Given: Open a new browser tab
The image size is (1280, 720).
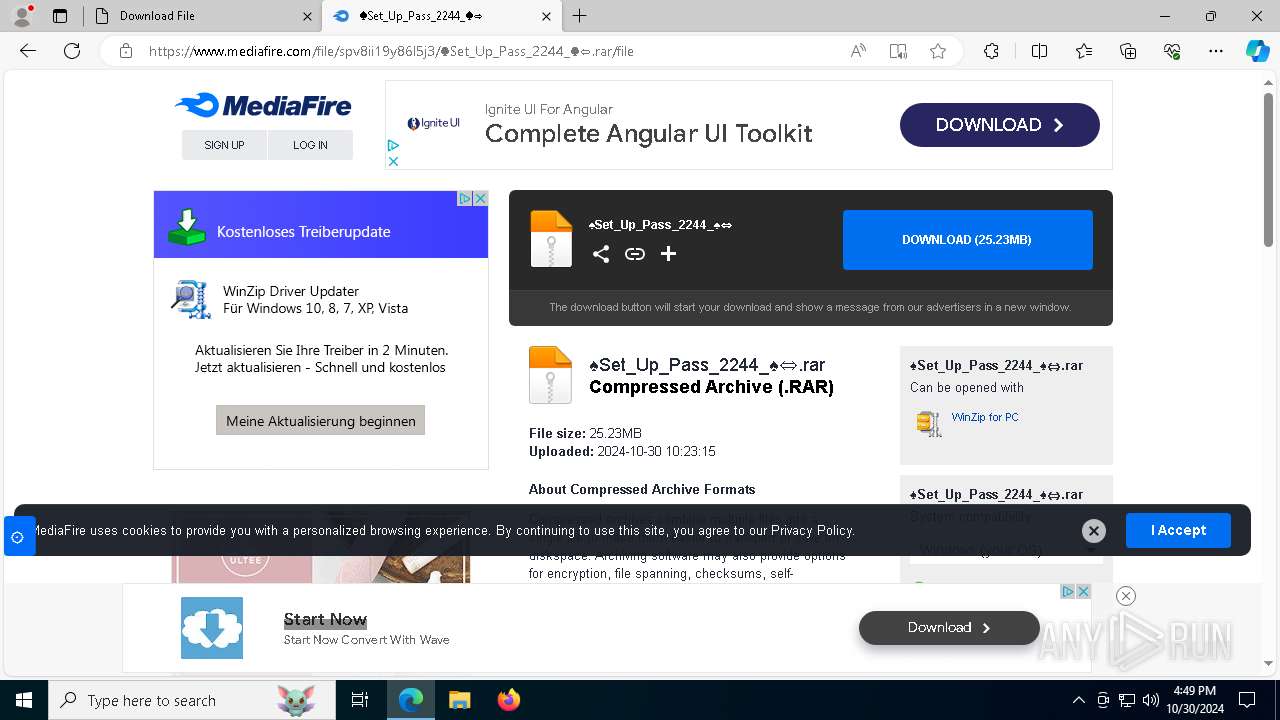Looking at the screenshot, I should [580, 16].
